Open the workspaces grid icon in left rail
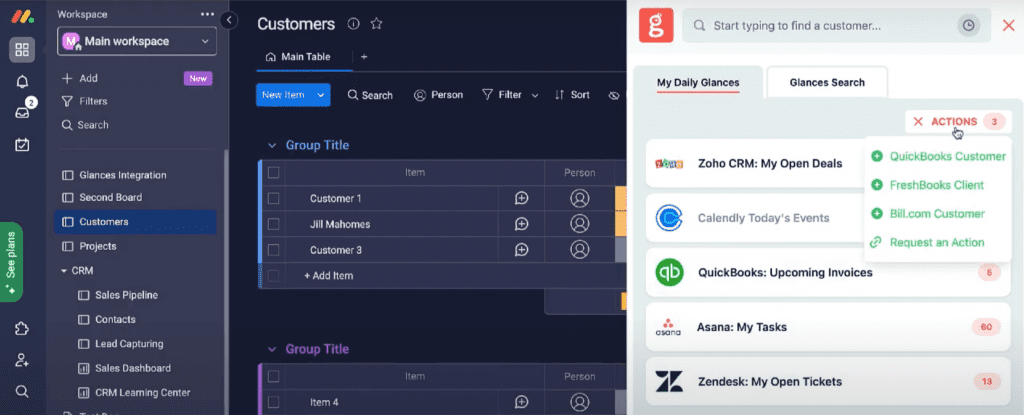 pyautogui.click(x=22, y=50)
